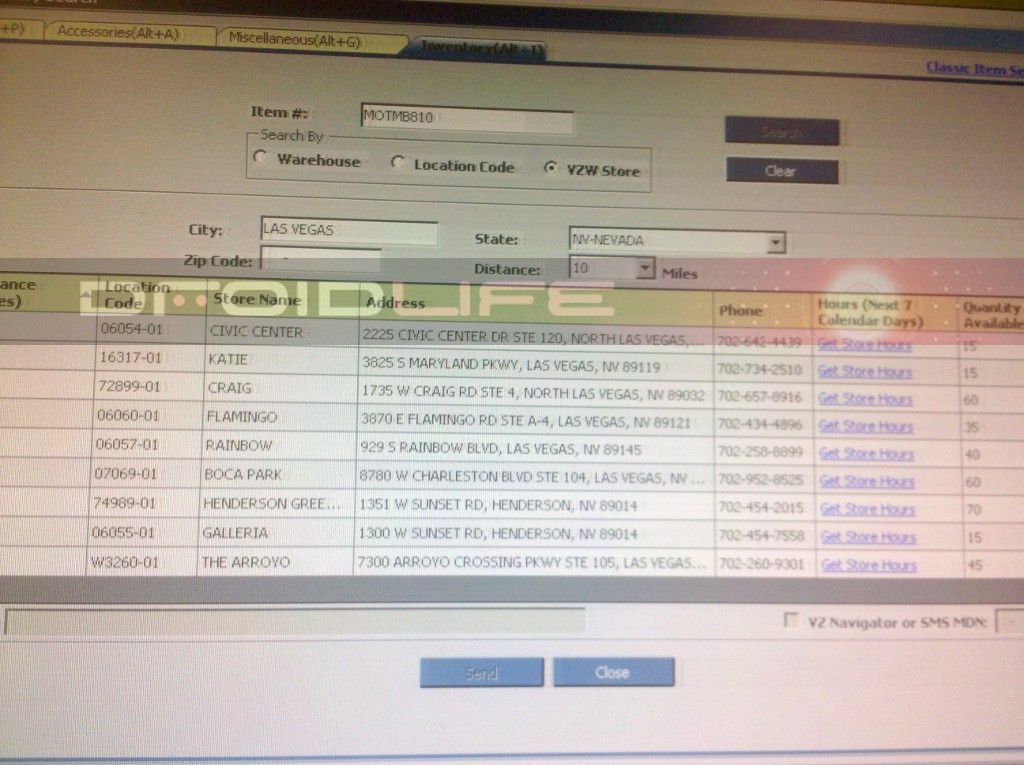The width and height of the screenshot is (1024, 765).
Task: Click the RAINBOW store name cell
Action: click(238, 446)
